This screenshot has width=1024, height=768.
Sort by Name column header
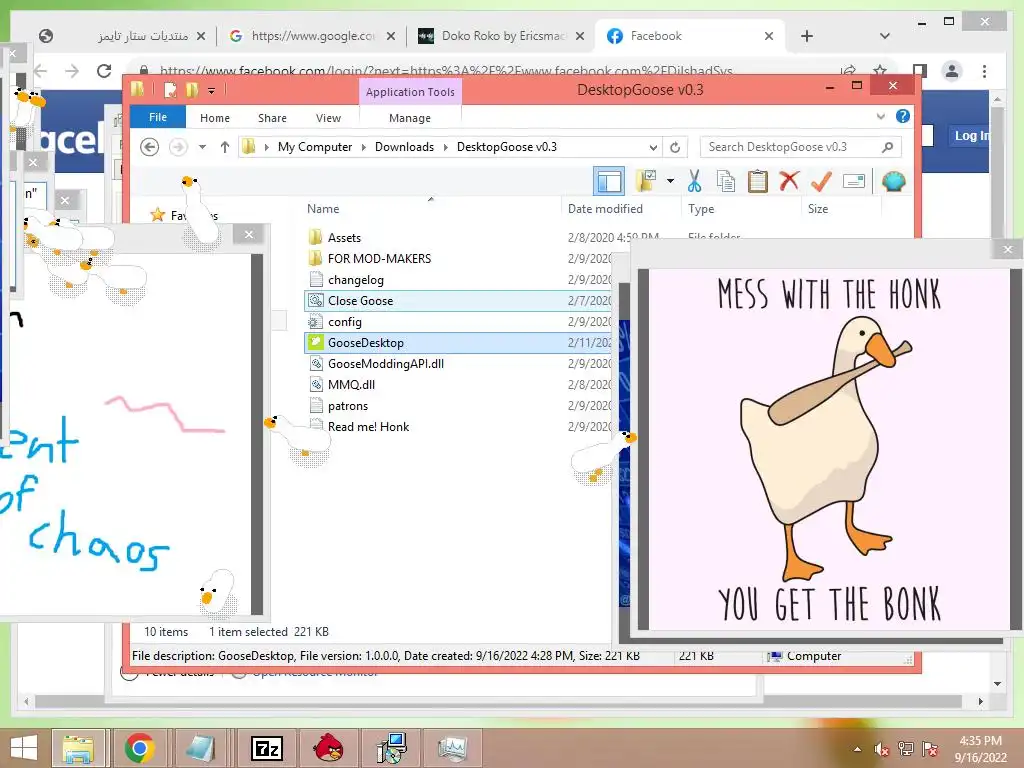(x=323, y=209)
